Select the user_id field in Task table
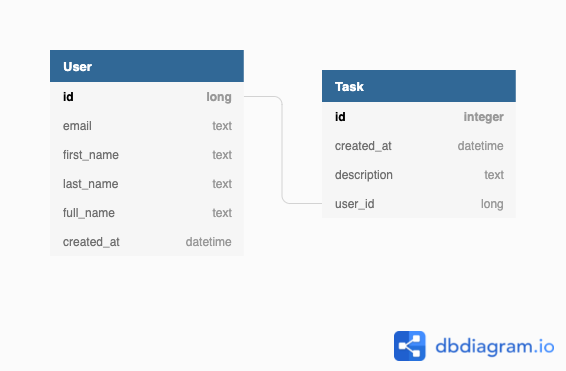The image size is (566, 371). pos(419,204)
